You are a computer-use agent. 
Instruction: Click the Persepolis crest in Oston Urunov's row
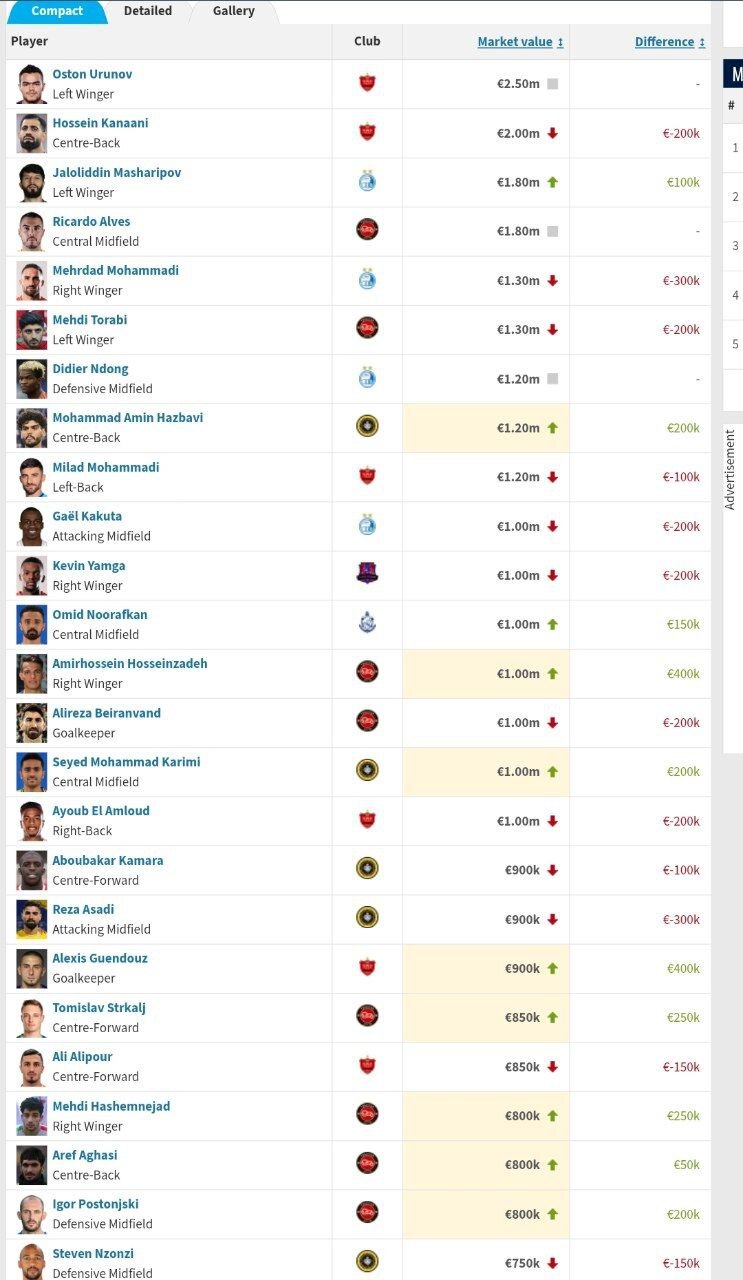366,84
